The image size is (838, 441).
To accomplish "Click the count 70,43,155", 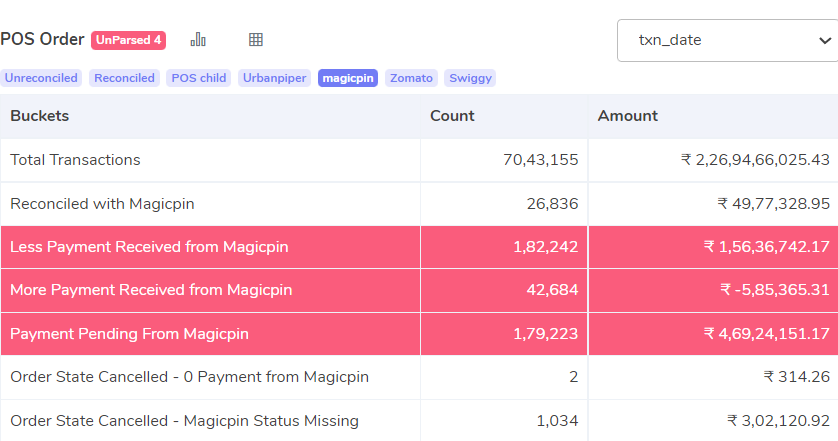I will tap(540, 160).
